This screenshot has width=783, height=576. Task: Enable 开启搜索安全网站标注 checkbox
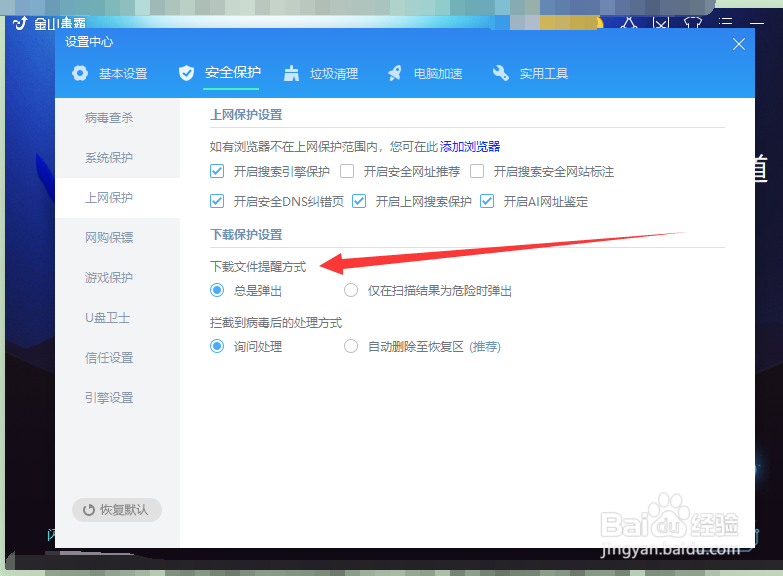tap(477, 171)
